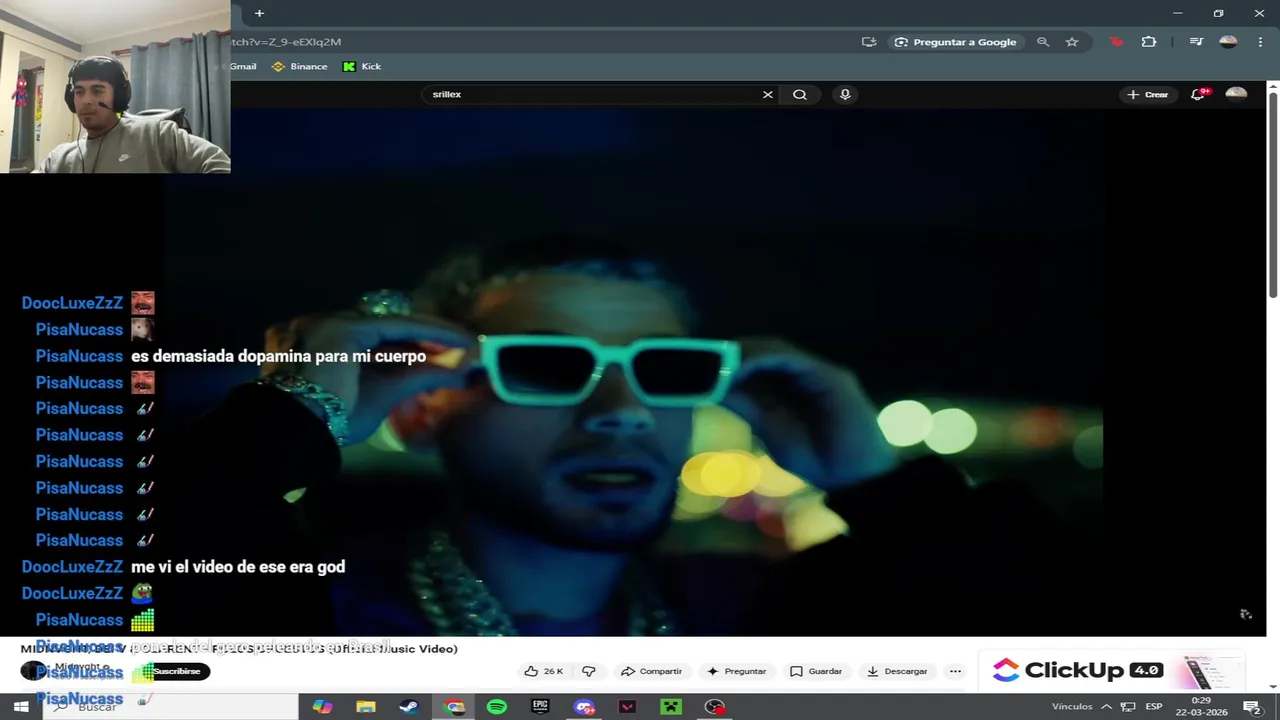The image size is (1280, 720).
Task: Click the Suscribirse button
Action: point(177,671)
